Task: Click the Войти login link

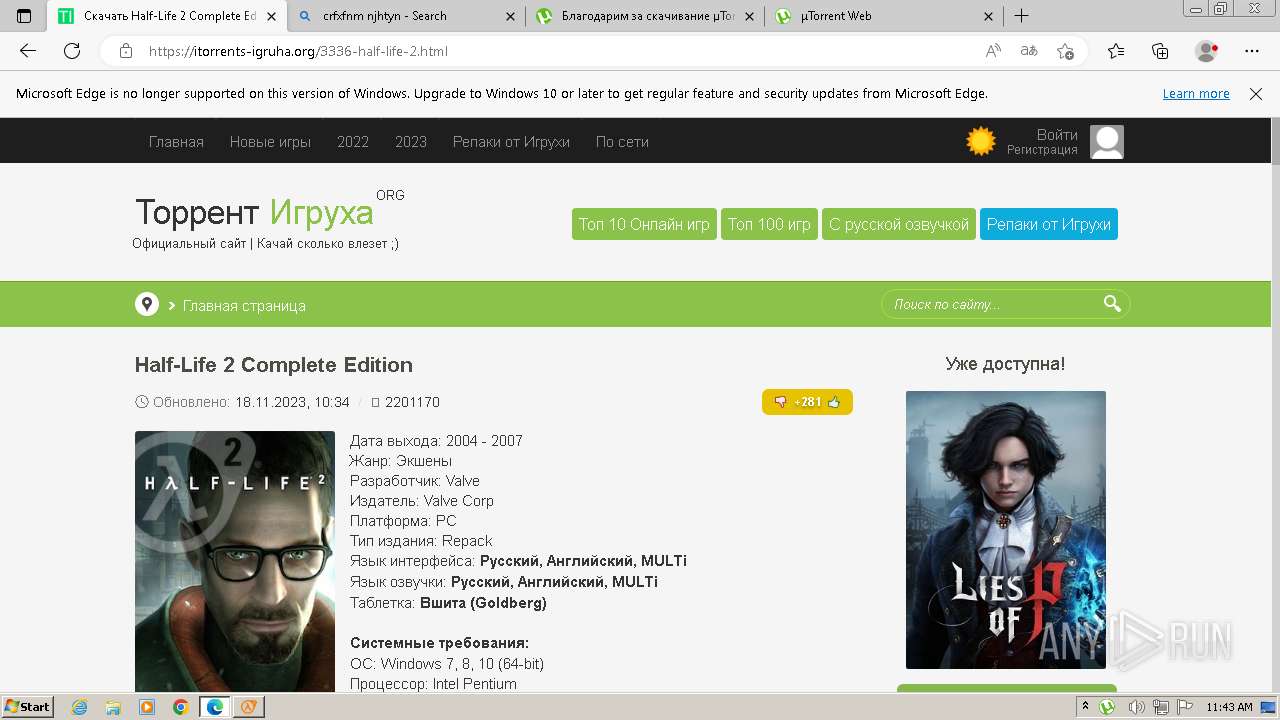Action: click(x=1057, y=135)
